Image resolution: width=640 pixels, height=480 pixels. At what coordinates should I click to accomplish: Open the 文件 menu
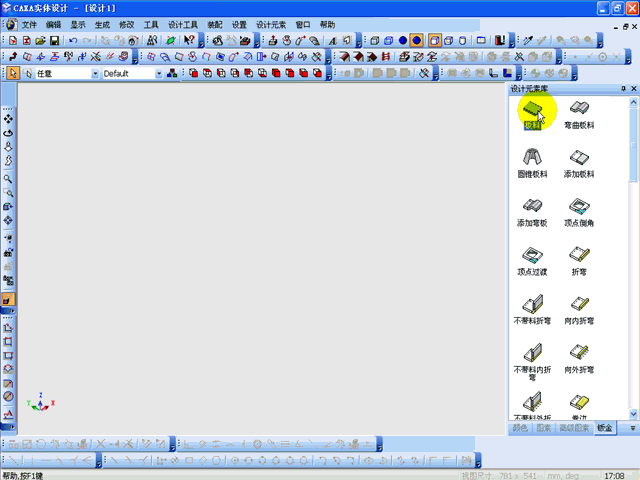pos(29,25)
